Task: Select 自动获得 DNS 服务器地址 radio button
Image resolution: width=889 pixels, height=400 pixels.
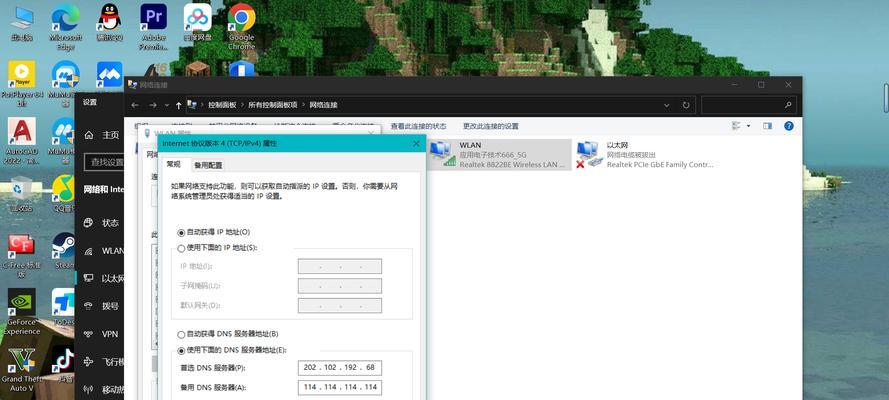Action: (x=181, y=335)
